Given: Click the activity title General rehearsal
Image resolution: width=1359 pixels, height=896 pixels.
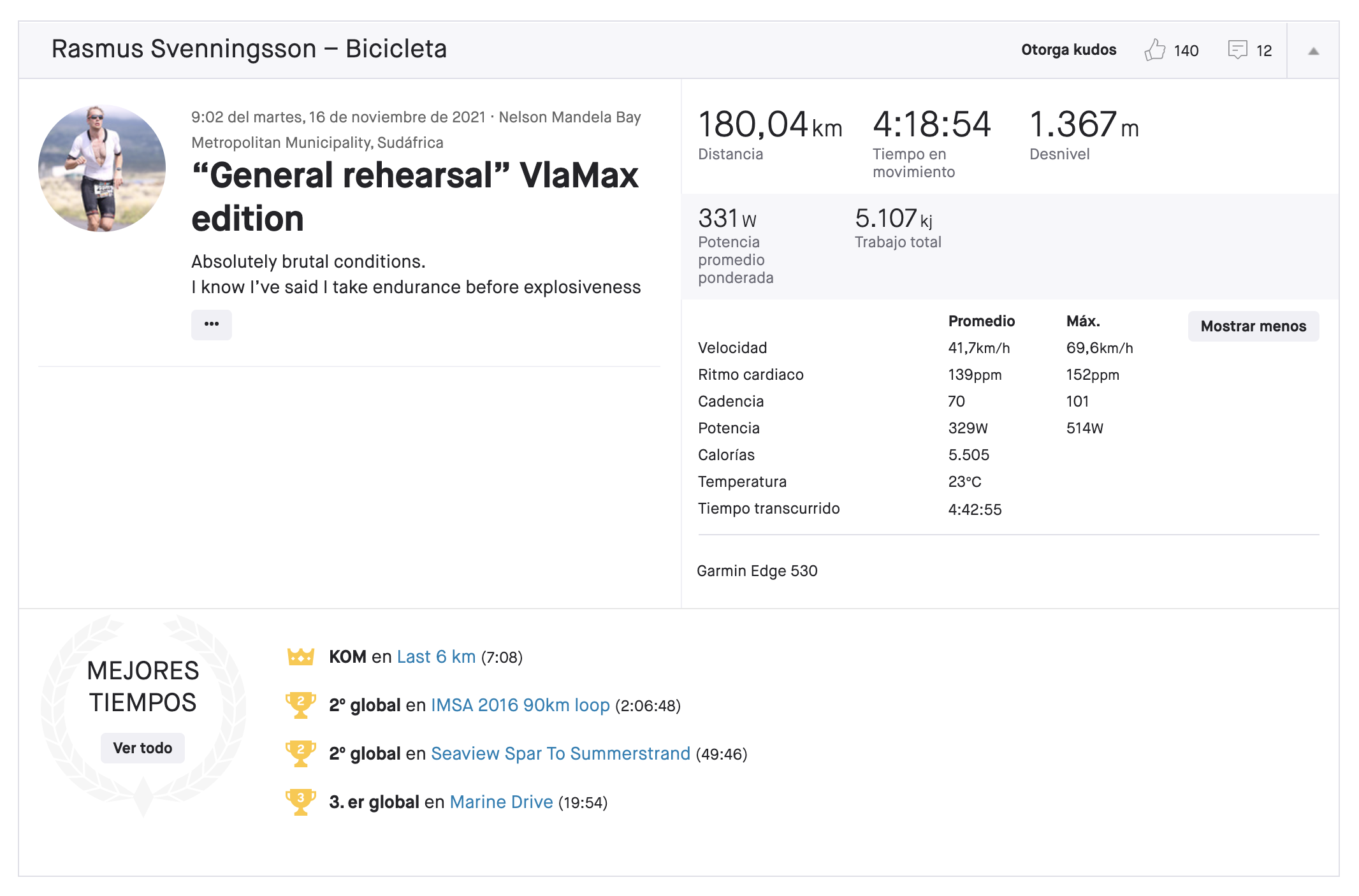Looking at the screenshot, I should 414,196.
